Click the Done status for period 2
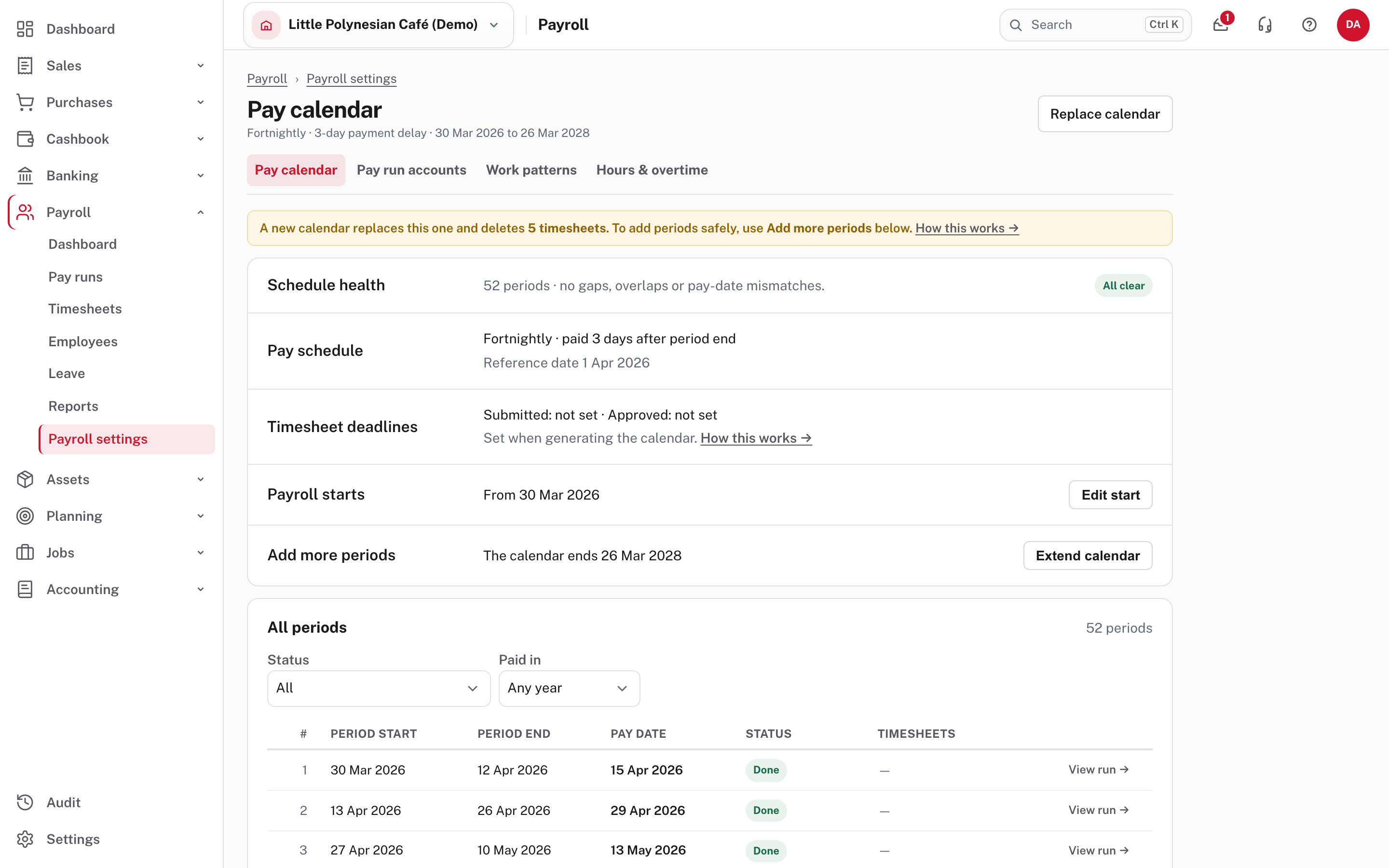The width and height of the screenshot is (1389, 868). click(x=766, y=811)
